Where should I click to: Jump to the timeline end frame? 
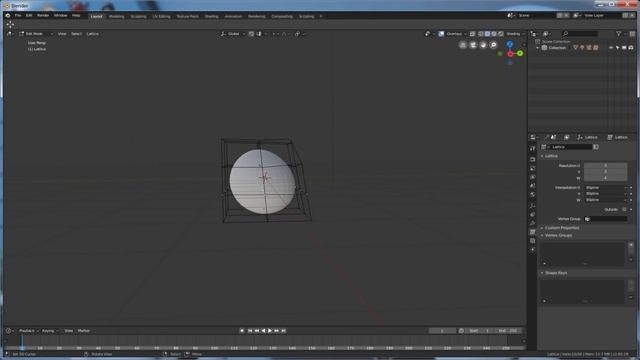point(284,331)
